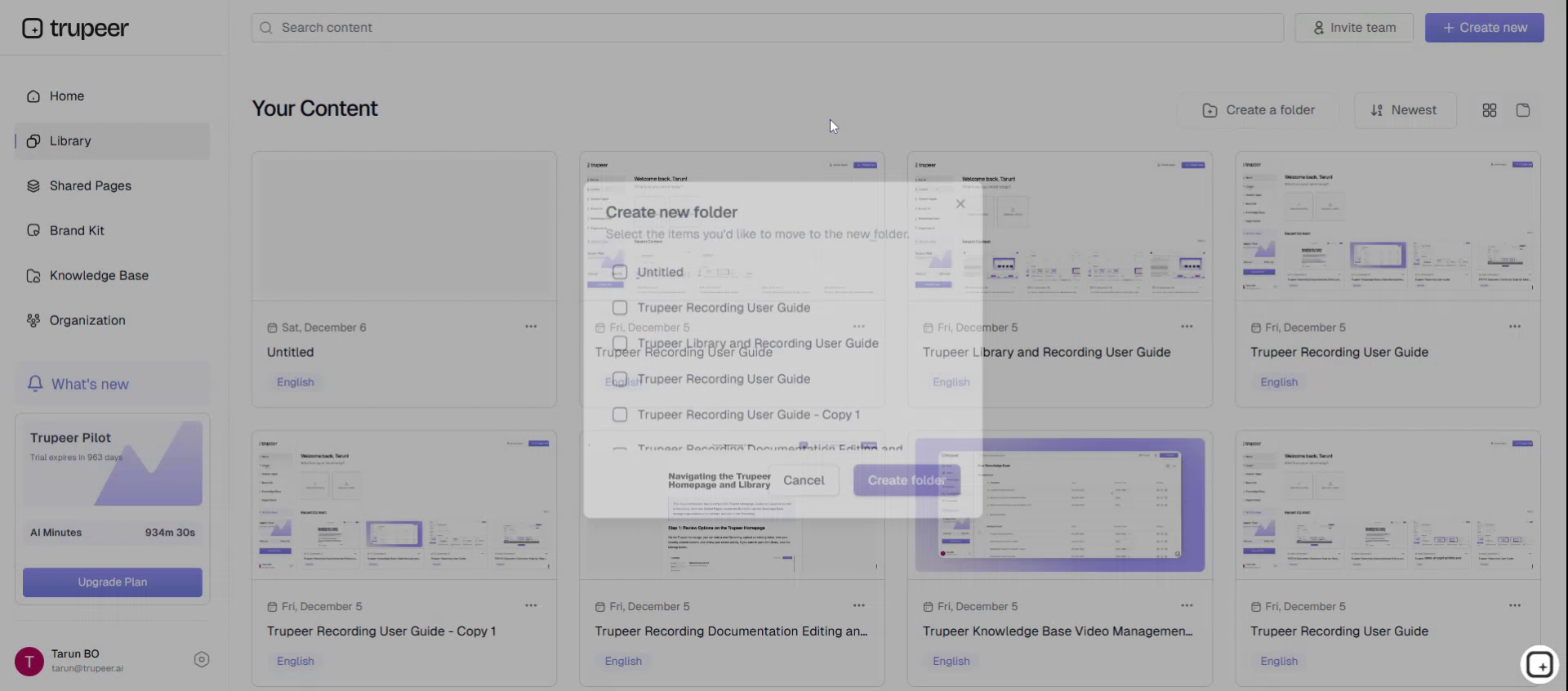Click the Sat, December 6 date
Image resolution: width=1568 pixels, height=691 pixels.
(317, 328)
